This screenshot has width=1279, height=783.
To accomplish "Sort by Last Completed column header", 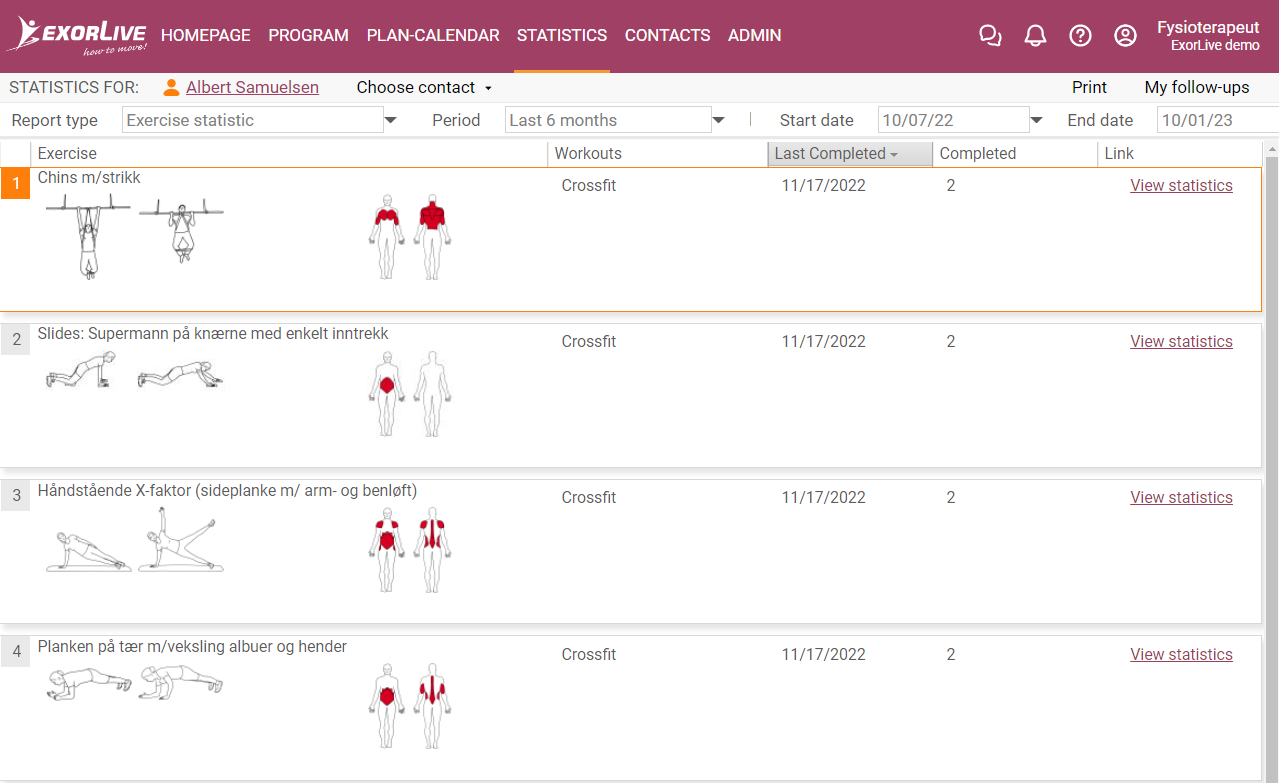I will coord(850,154).
